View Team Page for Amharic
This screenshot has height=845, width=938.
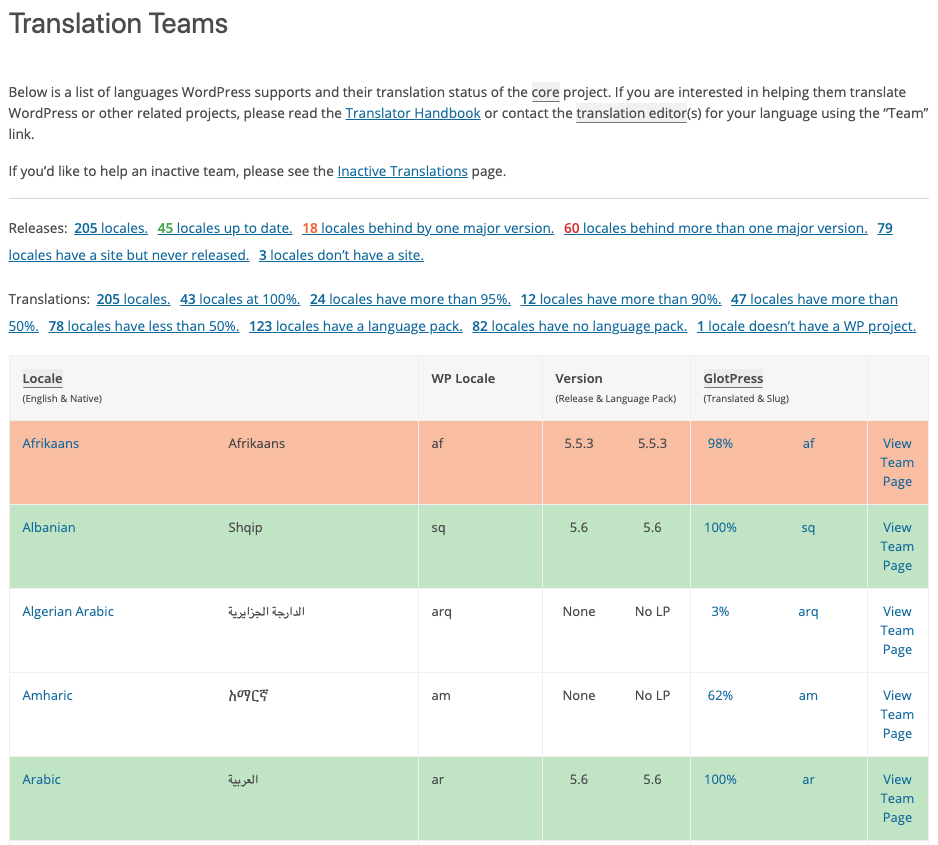point(897,715)
